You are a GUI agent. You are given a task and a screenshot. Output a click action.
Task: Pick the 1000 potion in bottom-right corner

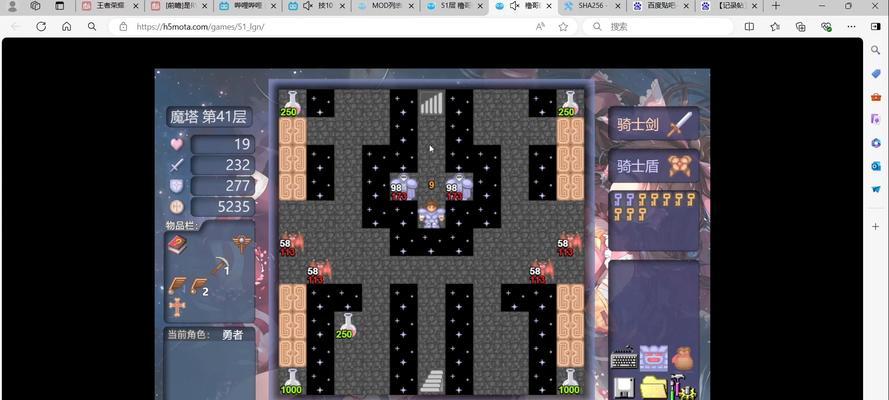click(570, 381)
